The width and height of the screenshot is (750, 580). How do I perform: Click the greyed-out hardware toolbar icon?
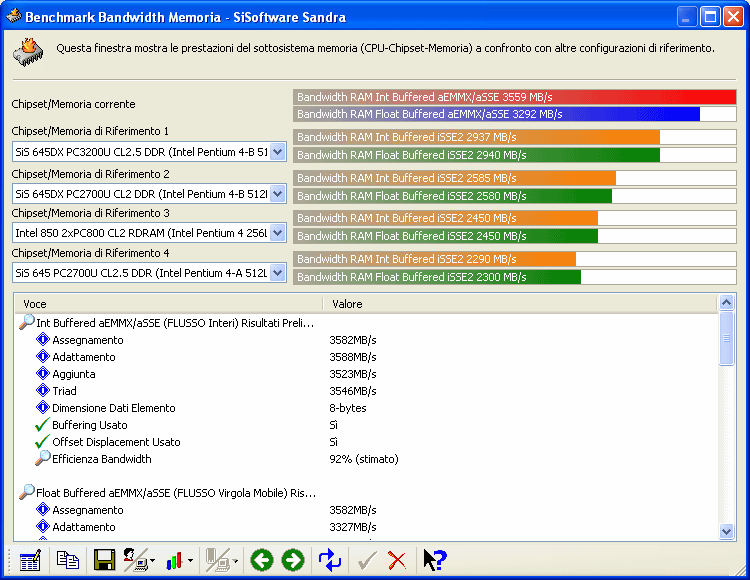pyautogui.click(x=218, y=560)
